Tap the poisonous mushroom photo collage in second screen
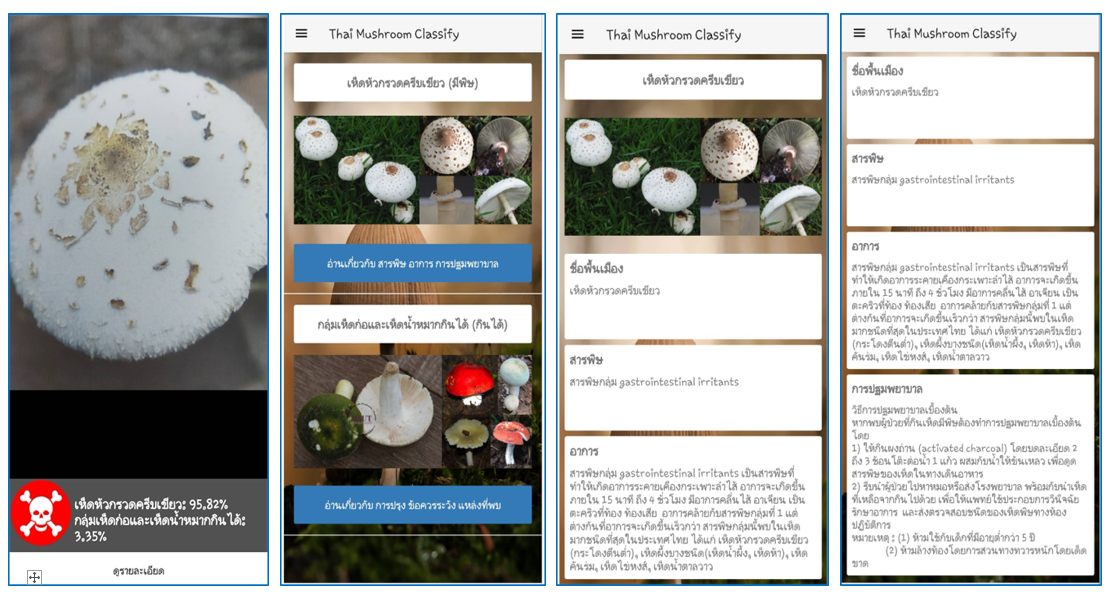The image size is (1110, 598). click(412, 170)
